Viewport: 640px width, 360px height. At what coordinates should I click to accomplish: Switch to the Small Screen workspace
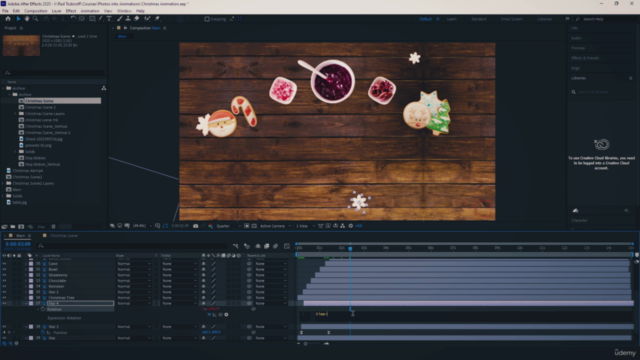pos(511,19)
